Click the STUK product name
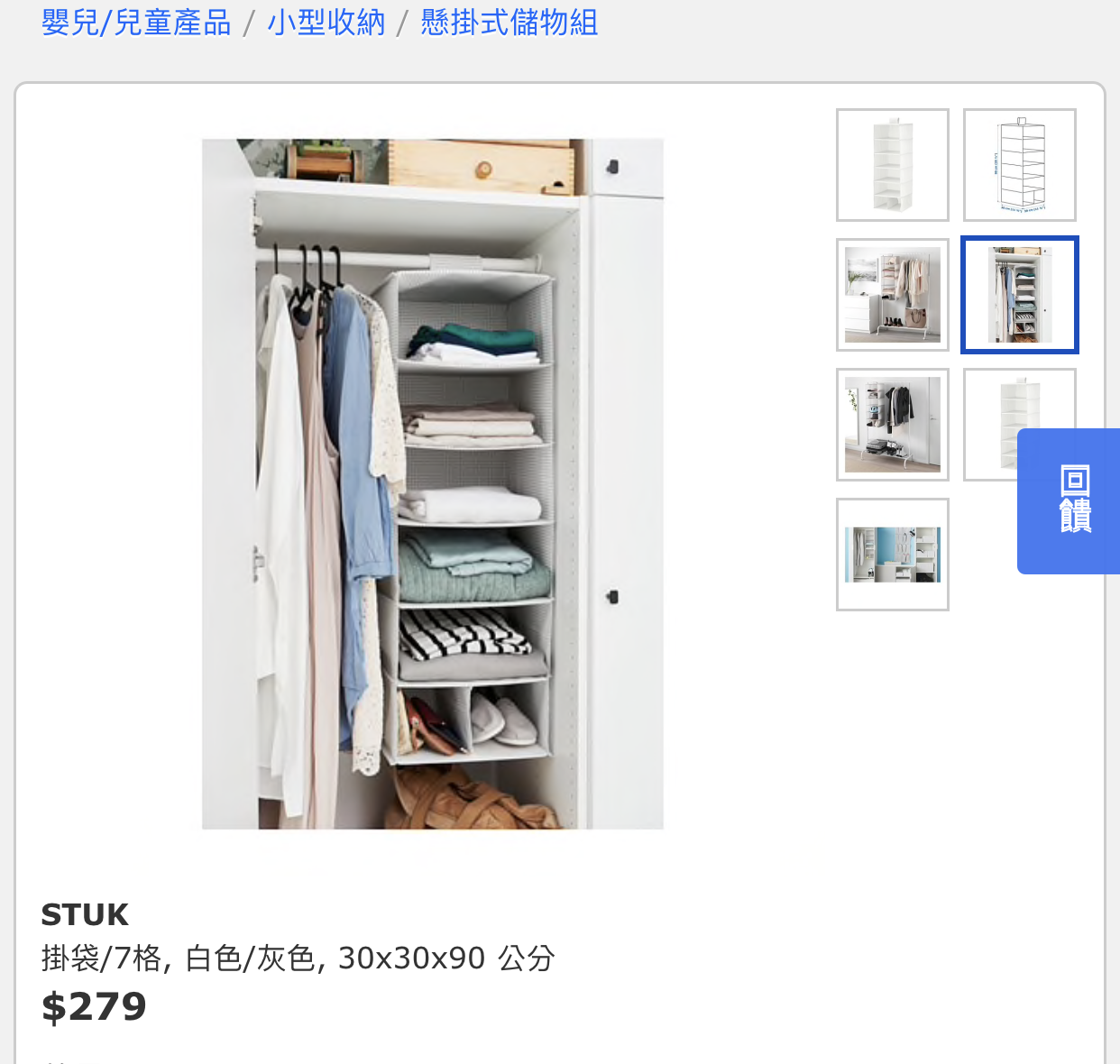 (85, 915)
